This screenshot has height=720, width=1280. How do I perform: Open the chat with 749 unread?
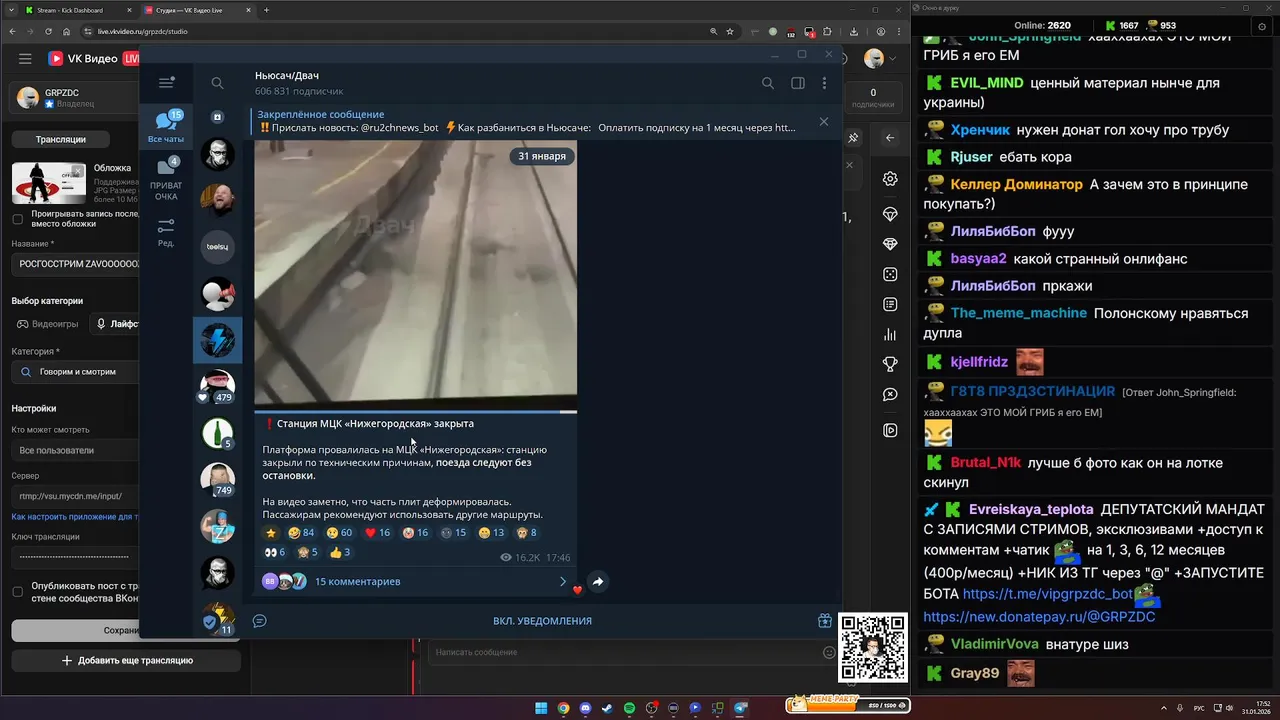[217, 480]
